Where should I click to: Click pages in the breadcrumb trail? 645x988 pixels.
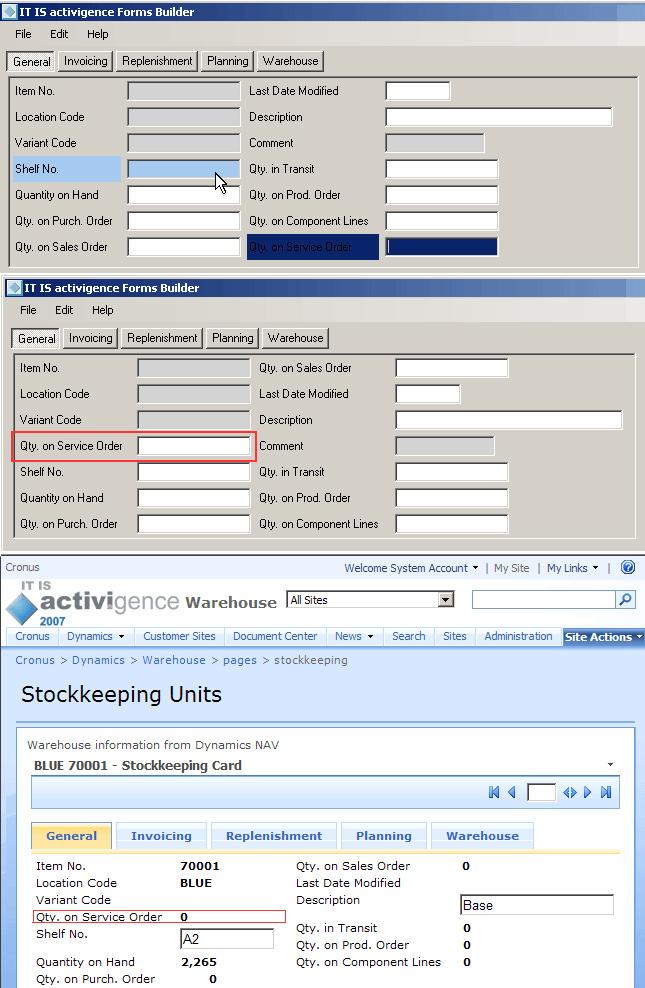click(240, 660)
